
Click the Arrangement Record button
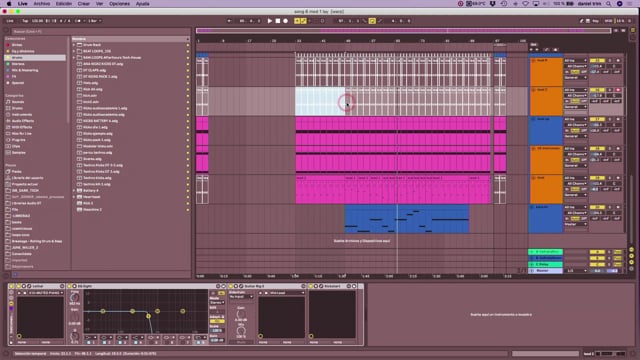tap(286, 21)
